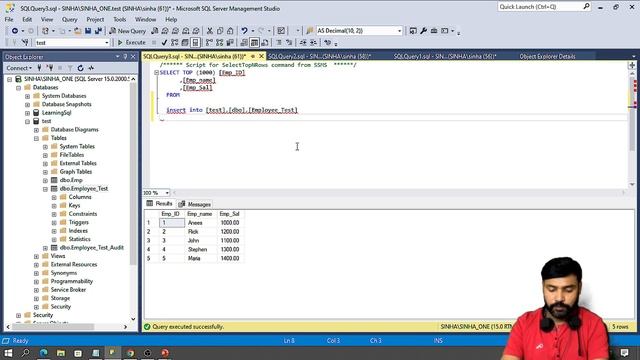Open the Connect dropdown in Object Explorer
Viewport: 640px width, 360px height.
tap(19, 68)
